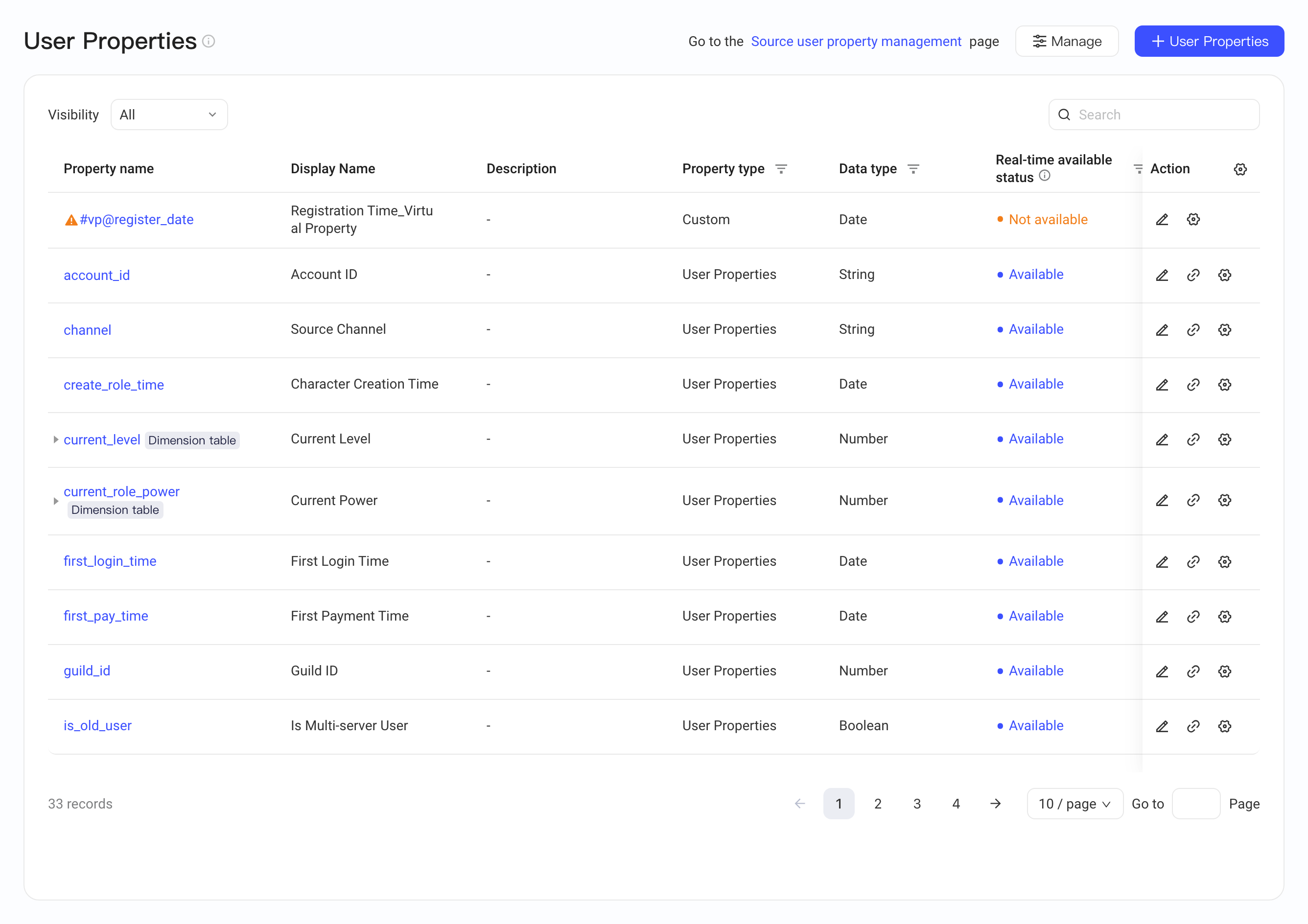Click the link icon for first_login_time

1193,562
